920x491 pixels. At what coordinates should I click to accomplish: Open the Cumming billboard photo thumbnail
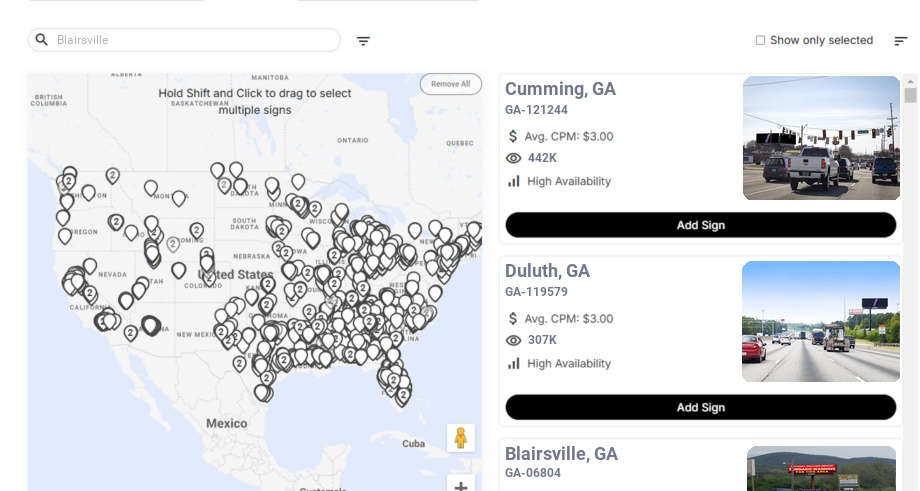click(821, 138)
